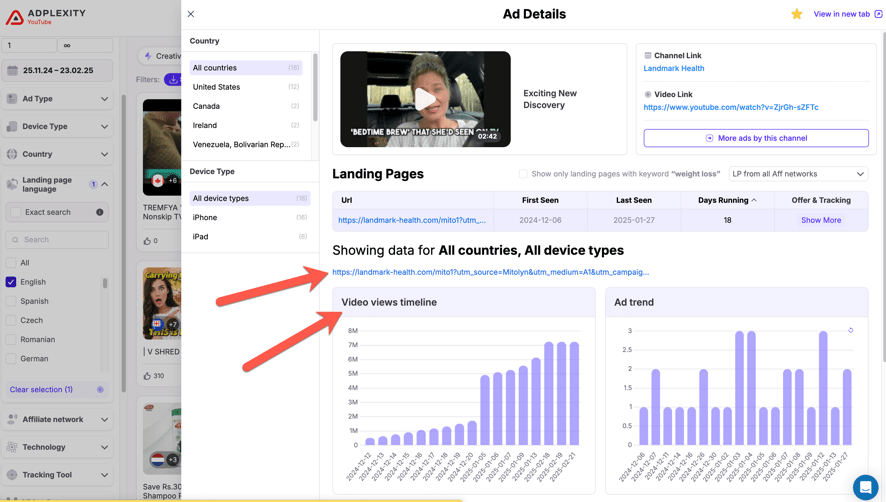Screen dimensions: 886x502
Task: Expand the Device Type filter chevron
Action: tap(104, 127)
